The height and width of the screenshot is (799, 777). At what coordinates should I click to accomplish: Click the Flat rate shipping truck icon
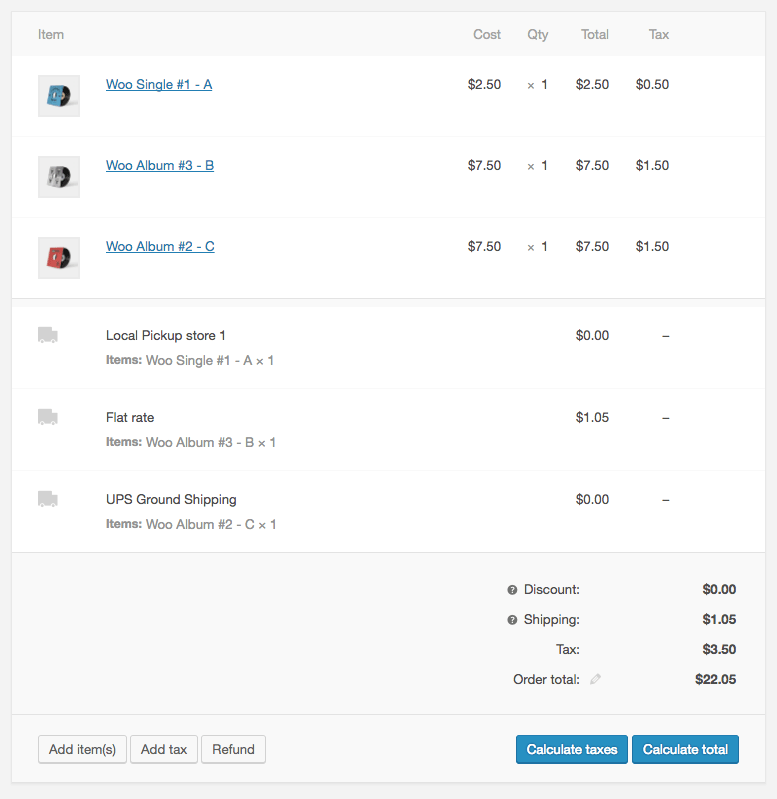click(47, 417)
